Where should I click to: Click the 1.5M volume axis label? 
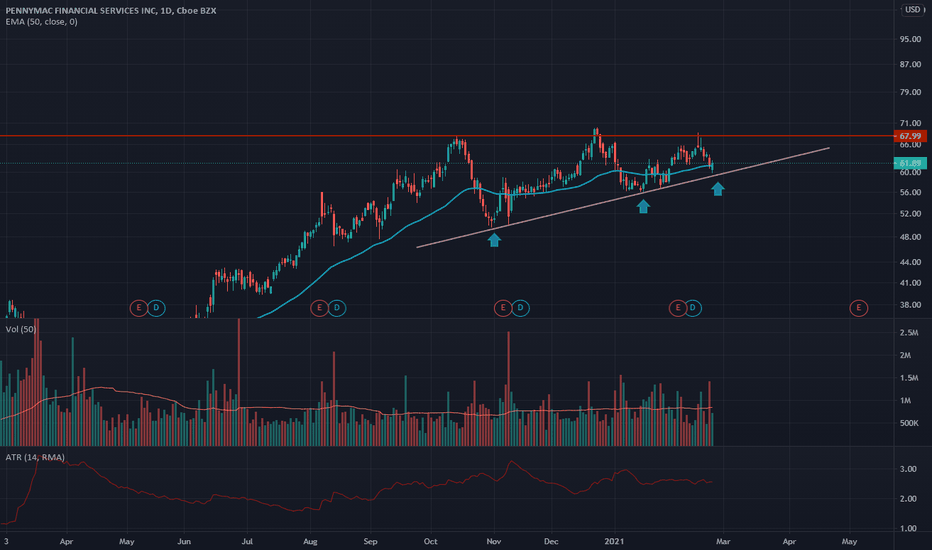click(909, 378)
